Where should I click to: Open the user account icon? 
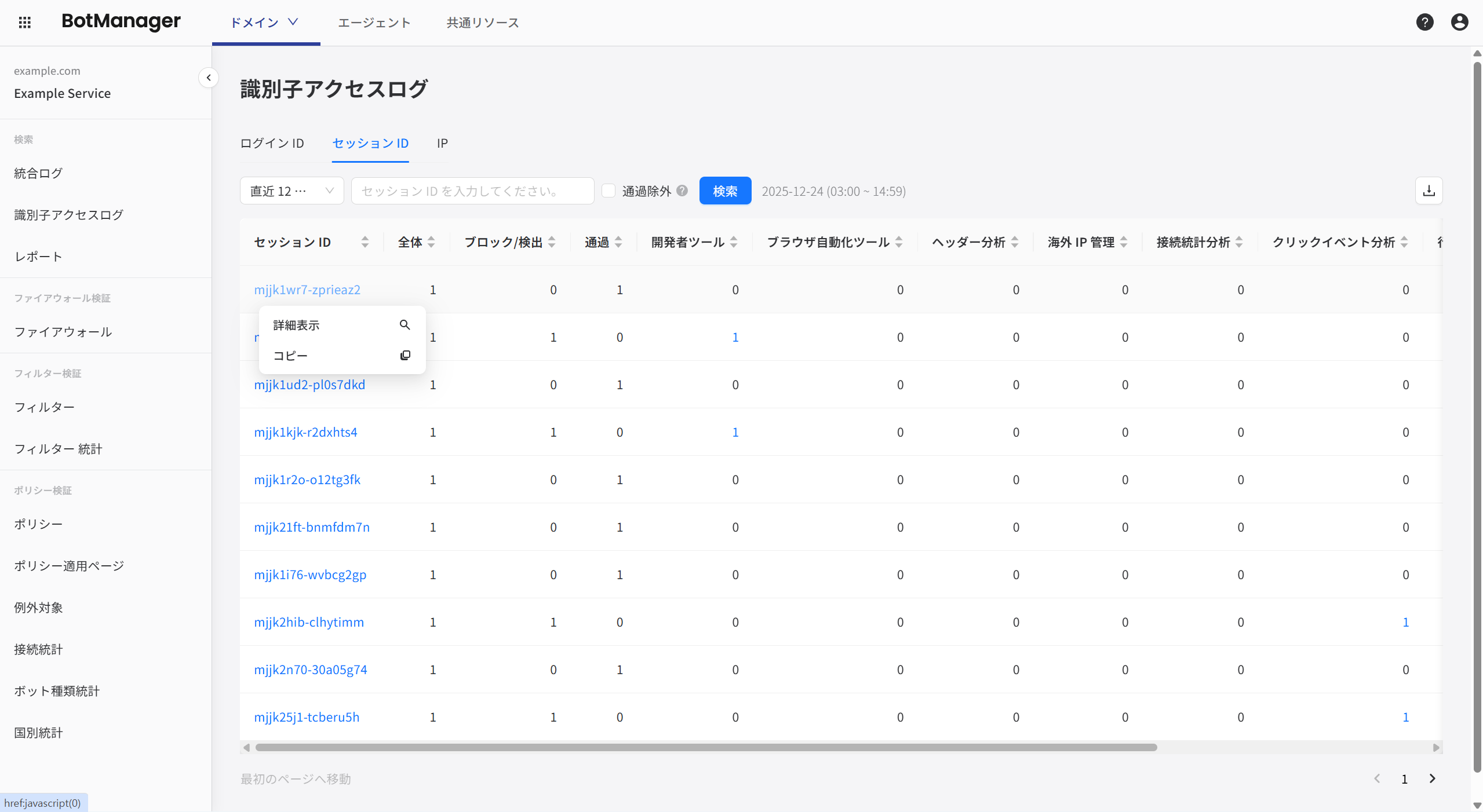[1459, 22]
